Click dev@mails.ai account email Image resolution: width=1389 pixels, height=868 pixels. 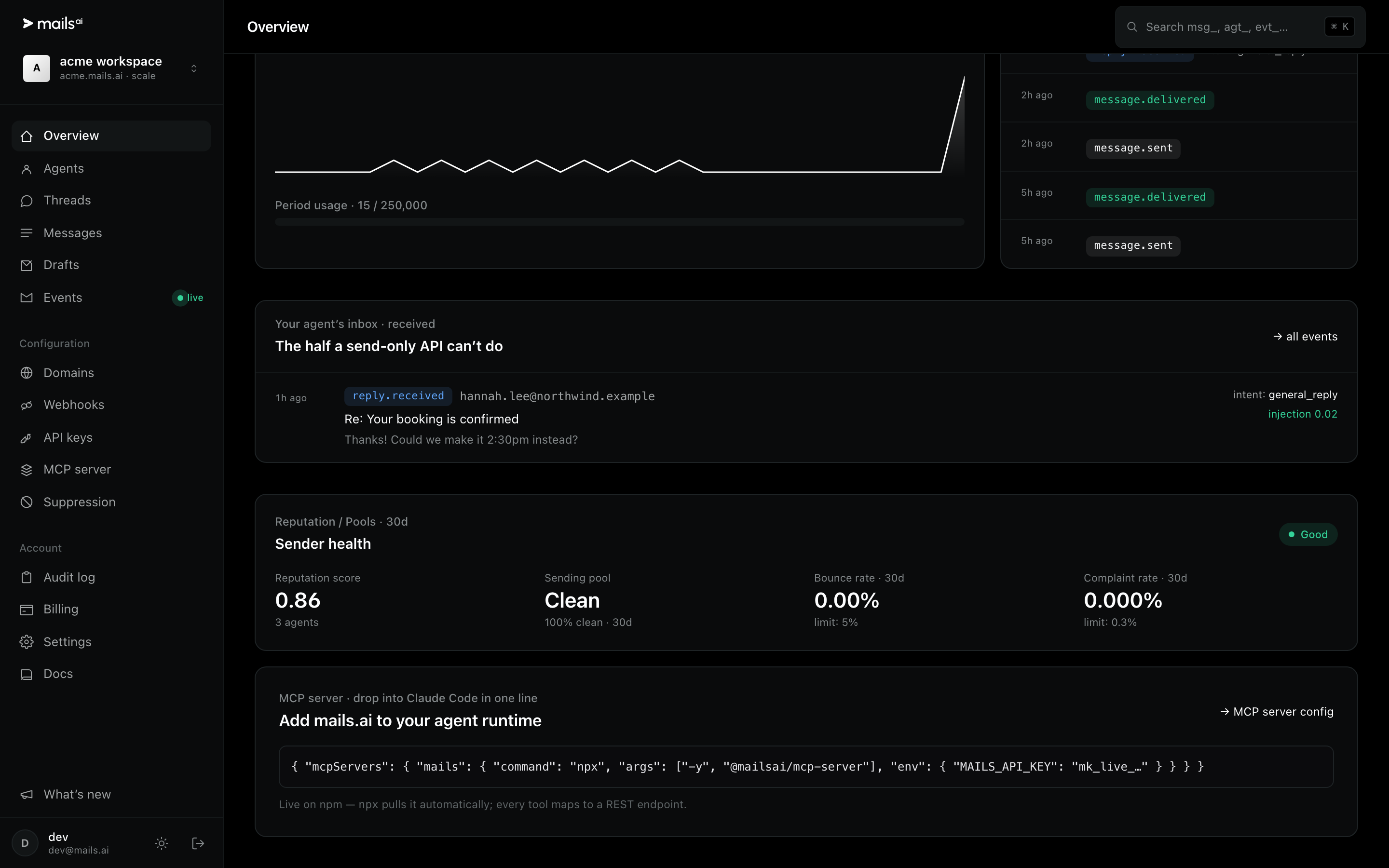pos(79,851)
